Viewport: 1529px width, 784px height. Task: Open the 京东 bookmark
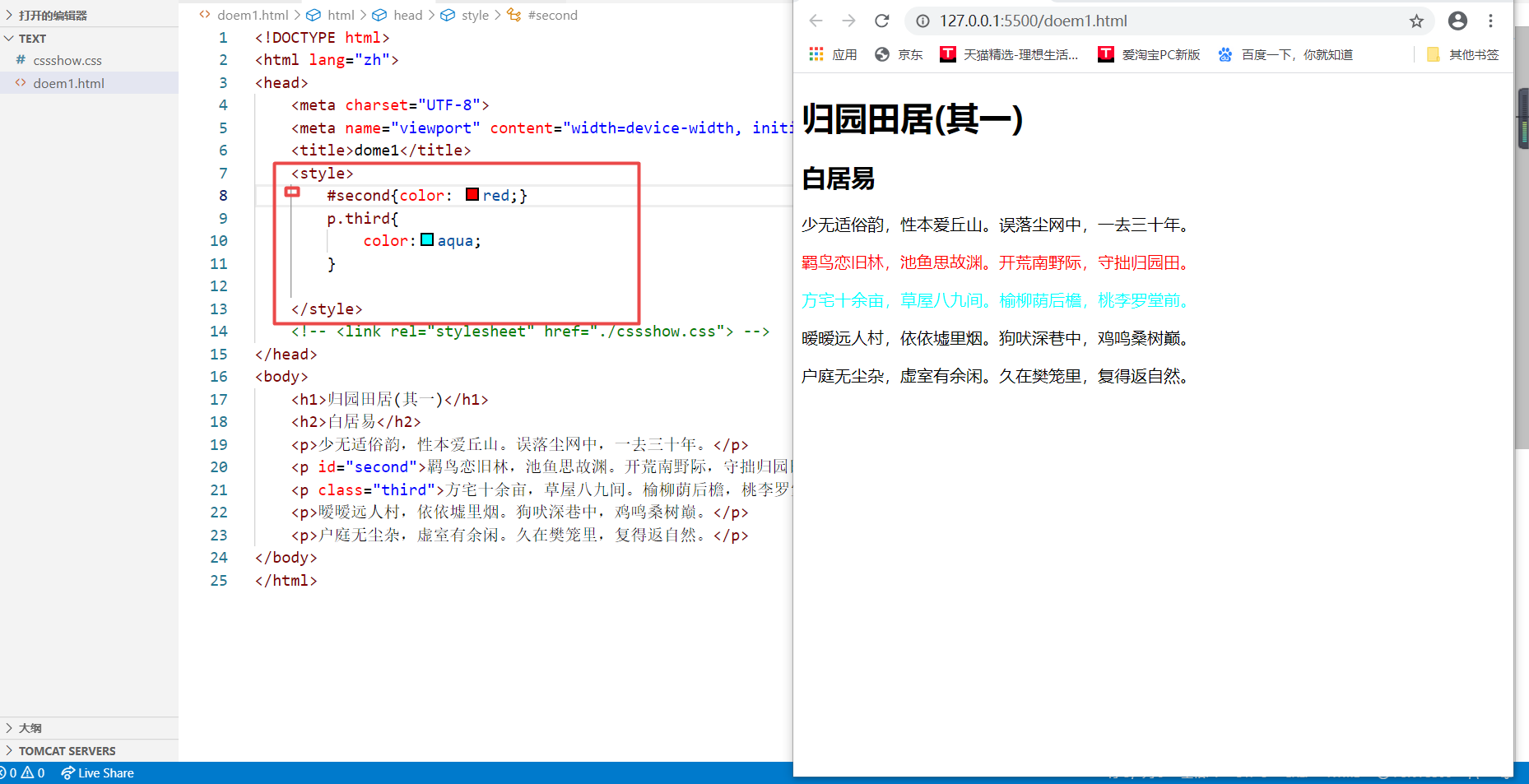click(899, 54)
